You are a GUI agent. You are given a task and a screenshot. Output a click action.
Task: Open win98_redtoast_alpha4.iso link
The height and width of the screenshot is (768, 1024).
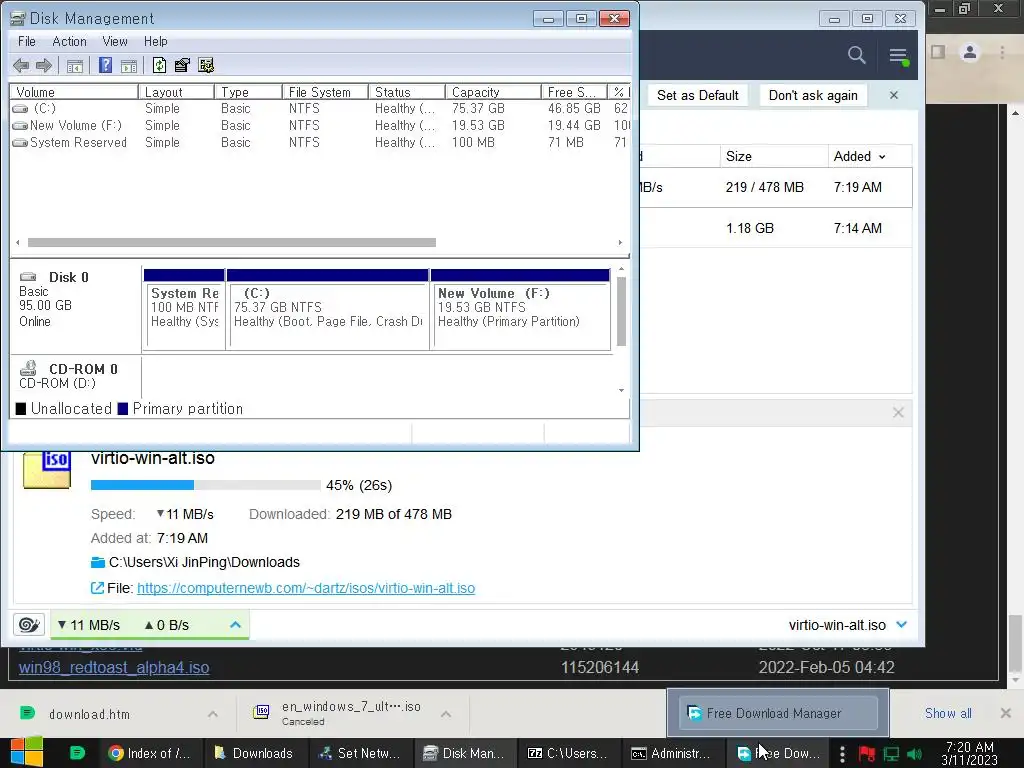click(114, 667)
